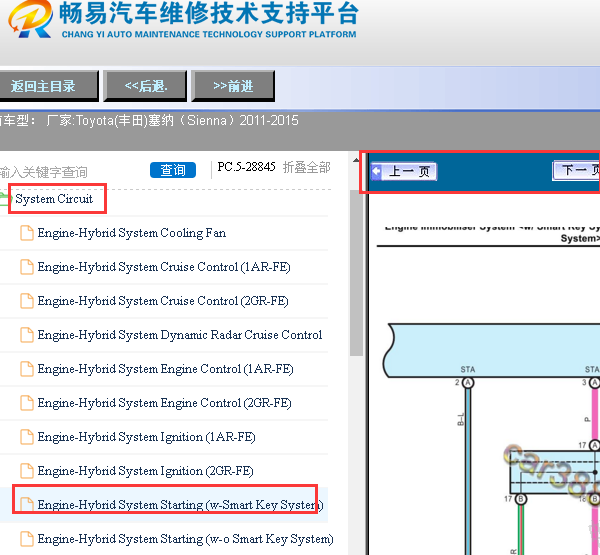
Task: Click document icon beside Cooling Fan
Action: coord(27,233)
